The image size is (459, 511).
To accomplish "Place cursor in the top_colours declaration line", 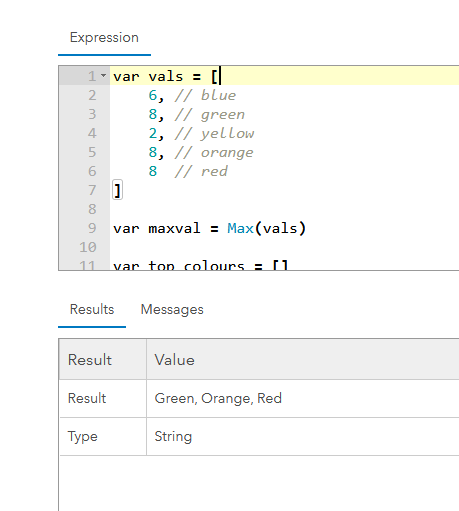I will tap(200, 266).
